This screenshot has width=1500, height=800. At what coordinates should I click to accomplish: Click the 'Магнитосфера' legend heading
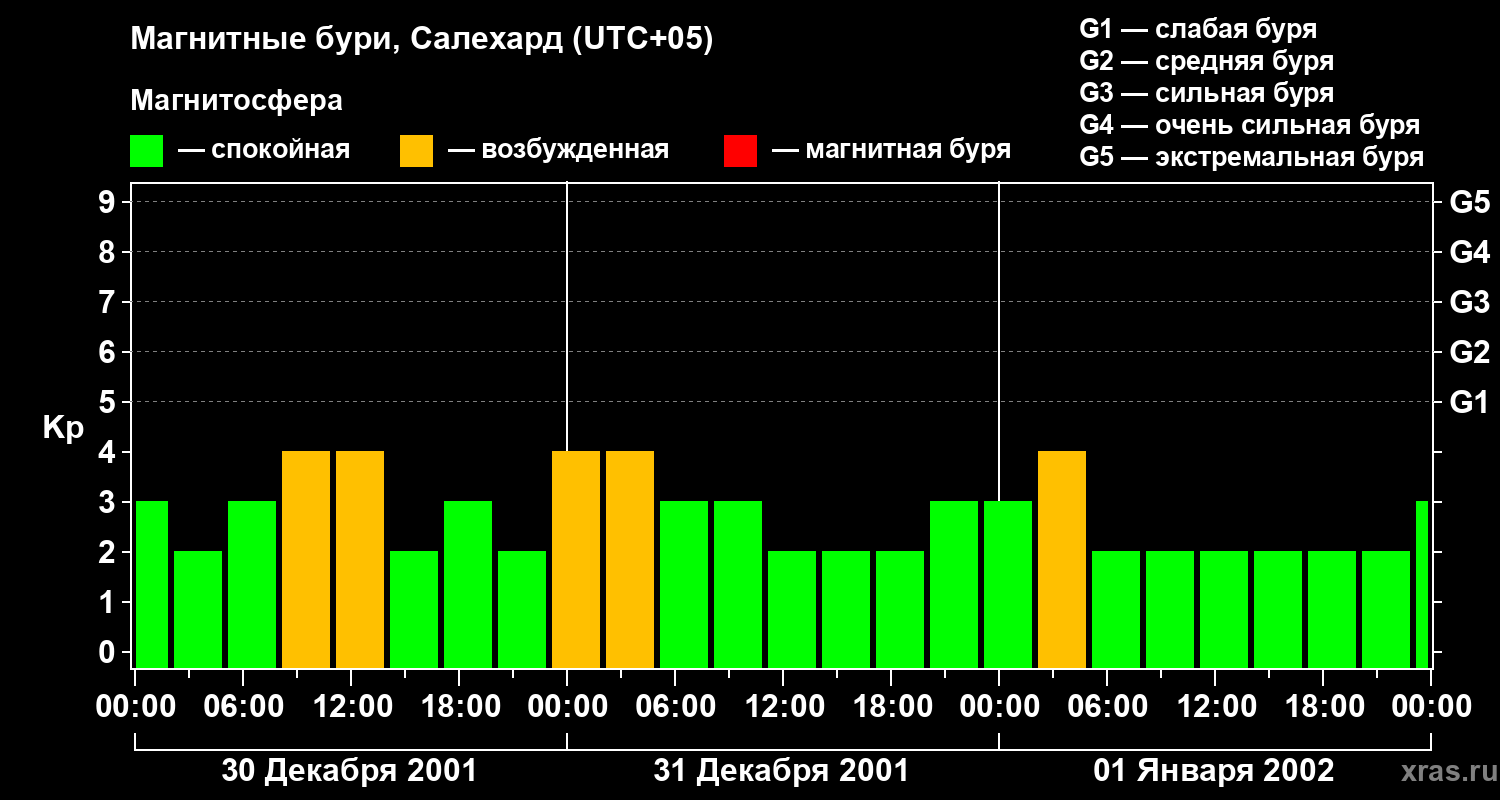pos(237,101)
